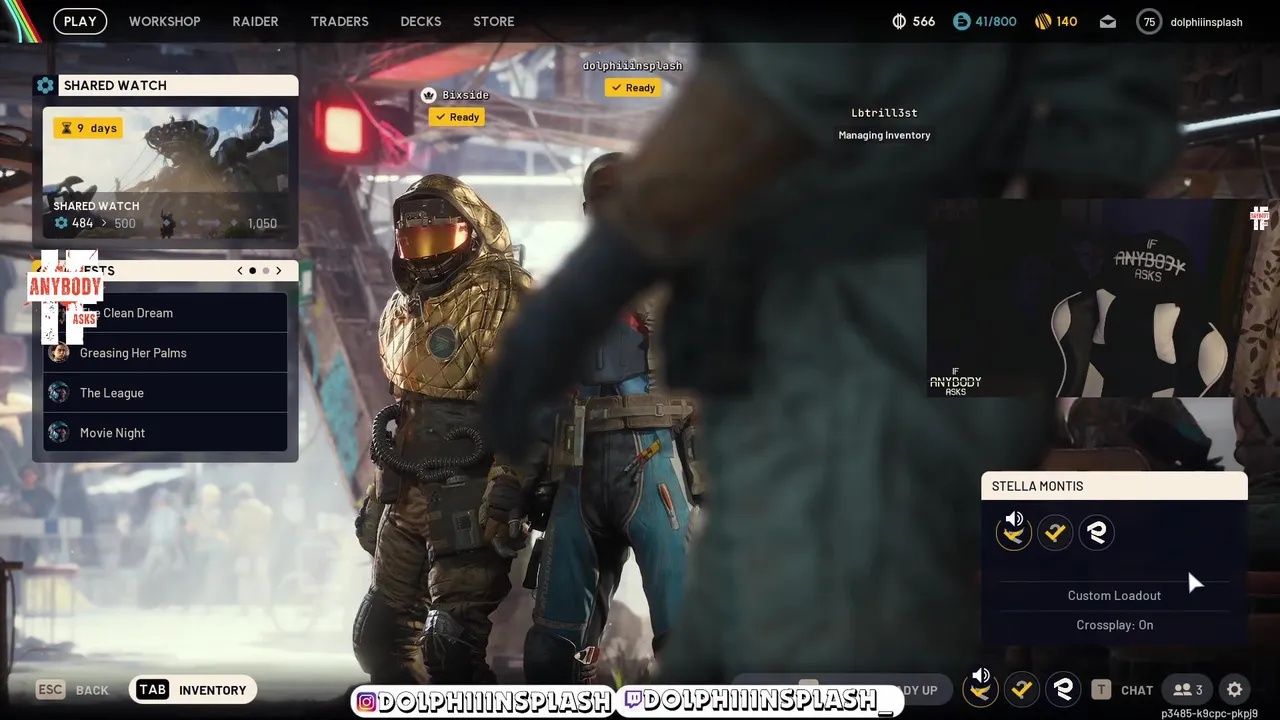Screen dimensions: 1280x720
Task: Open INVENTORY with the TAB button
Action: point(193,690)
